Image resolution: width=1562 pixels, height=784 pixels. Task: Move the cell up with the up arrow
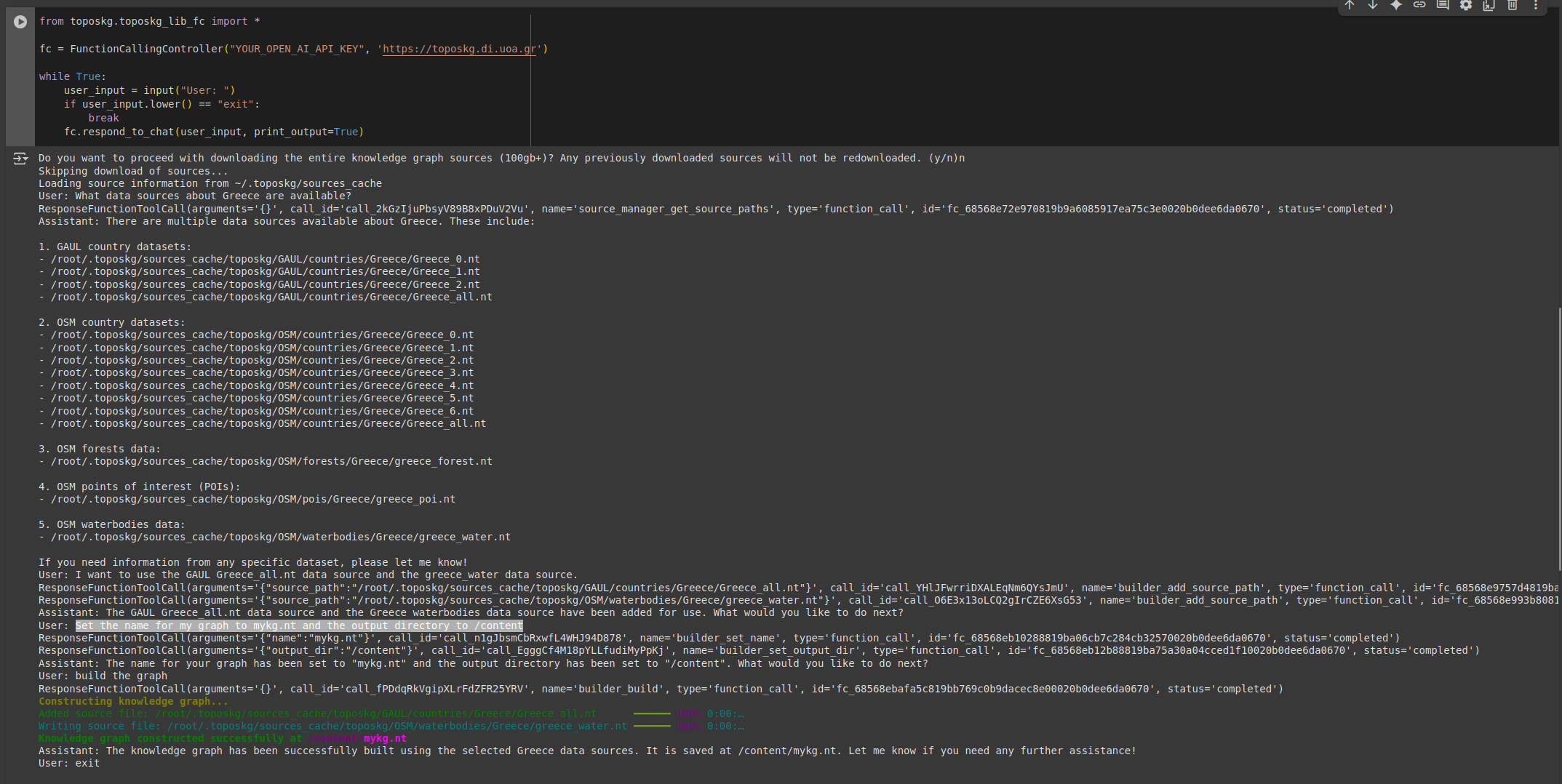pyautogui.click(x=1350, y=5)
